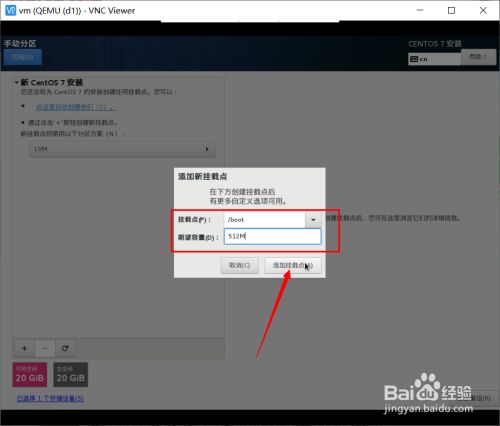Click the Help button at top right
This screenshot has height=426, width=500.
[x=478, y=57]
